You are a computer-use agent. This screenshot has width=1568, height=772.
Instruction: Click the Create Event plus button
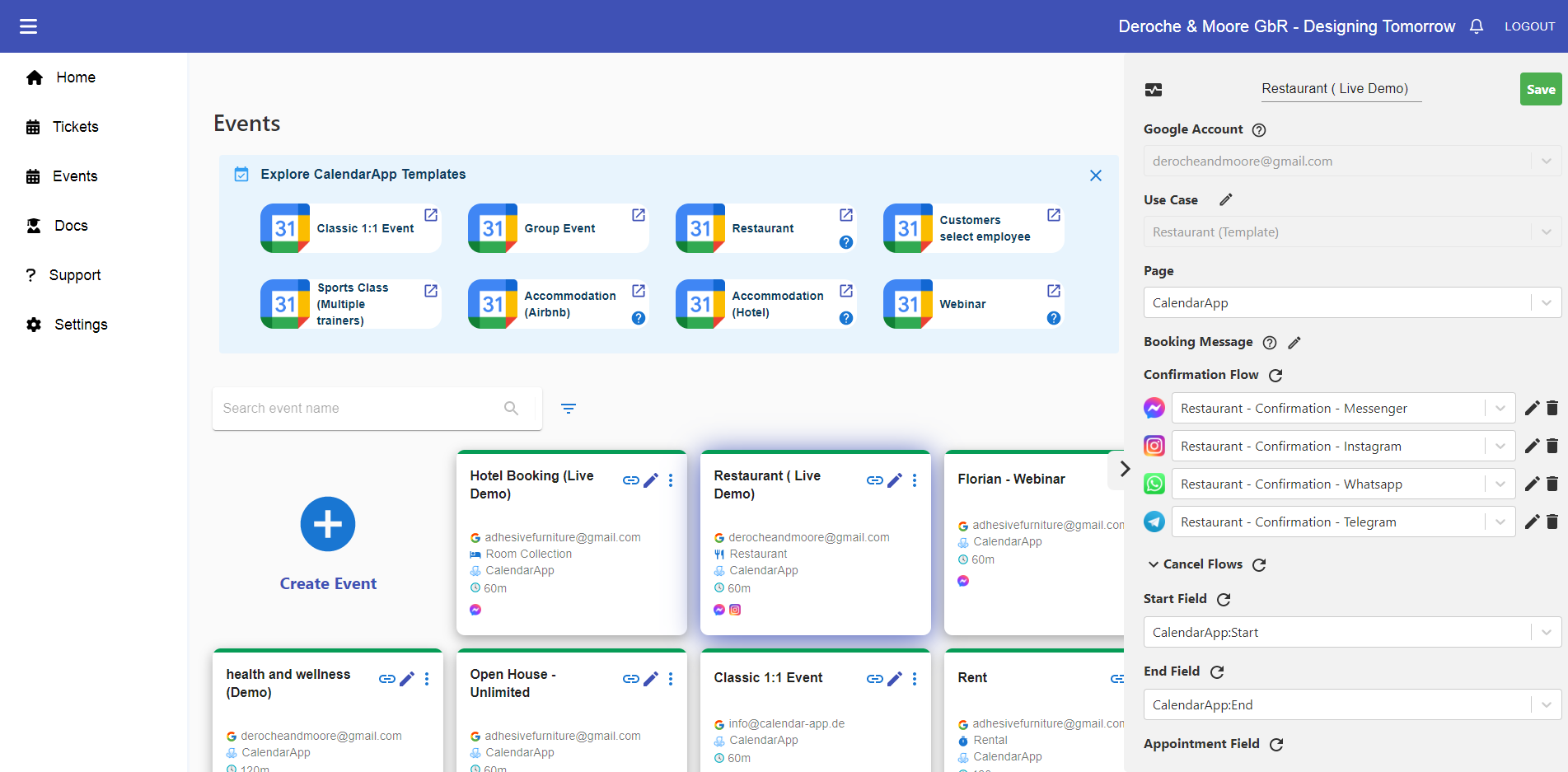click(x=328, y=524)
